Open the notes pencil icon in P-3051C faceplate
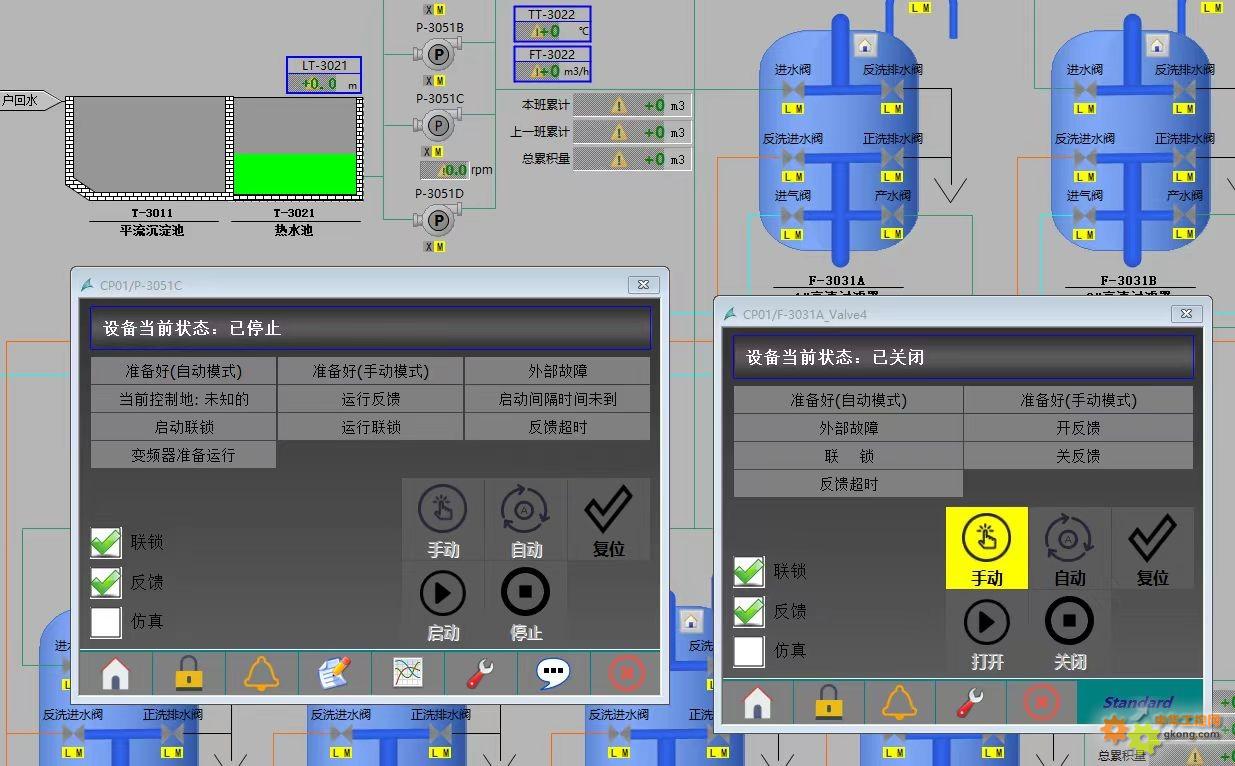 [x=335, y=674]
